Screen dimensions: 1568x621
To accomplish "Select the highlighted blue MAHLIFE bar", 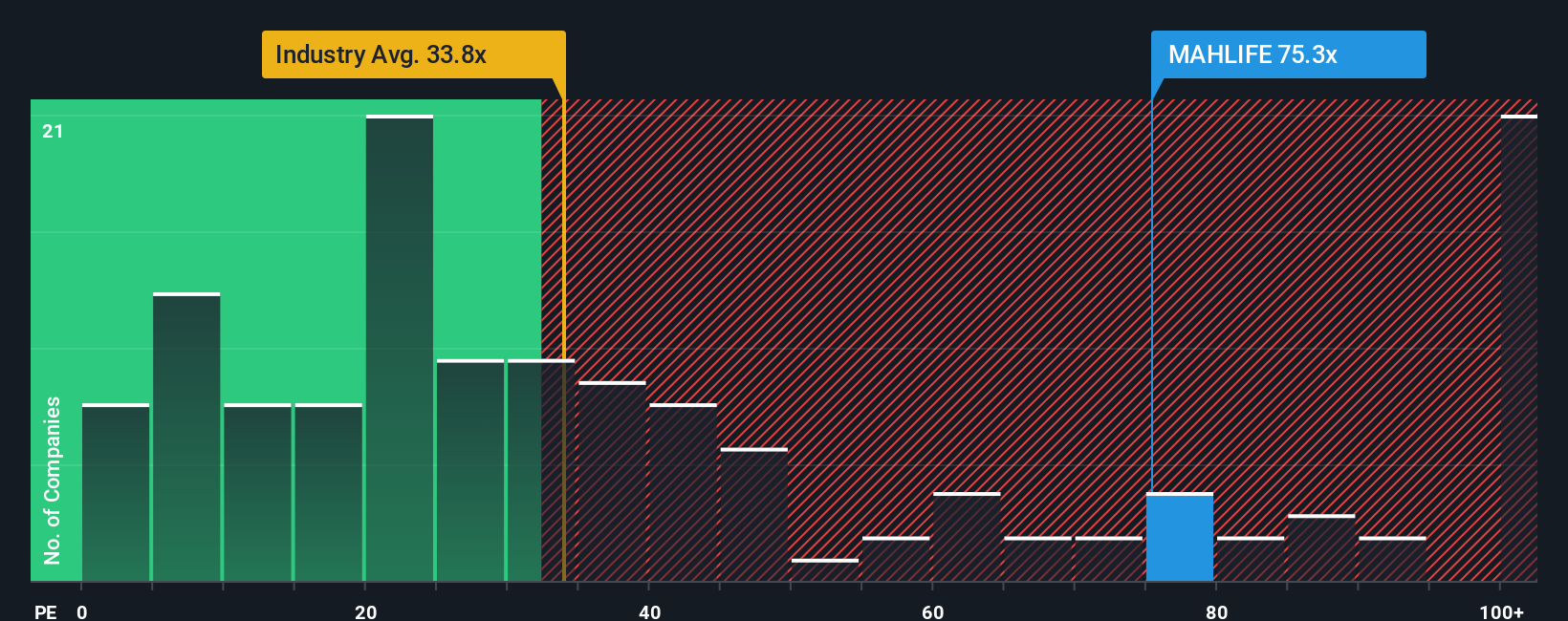I will click(1180, 537).
